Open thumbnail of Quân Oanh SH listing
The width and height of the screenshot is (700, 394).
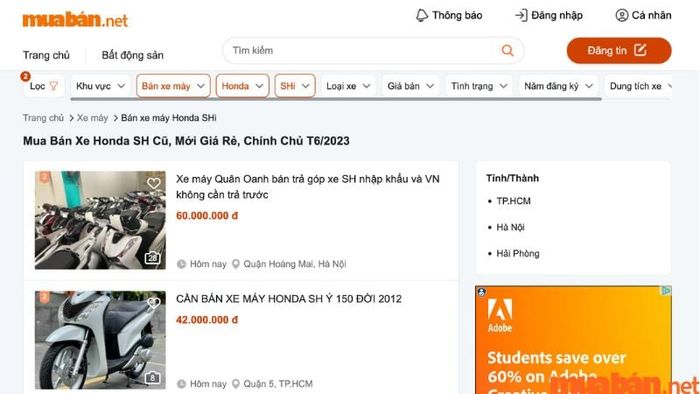100,220
